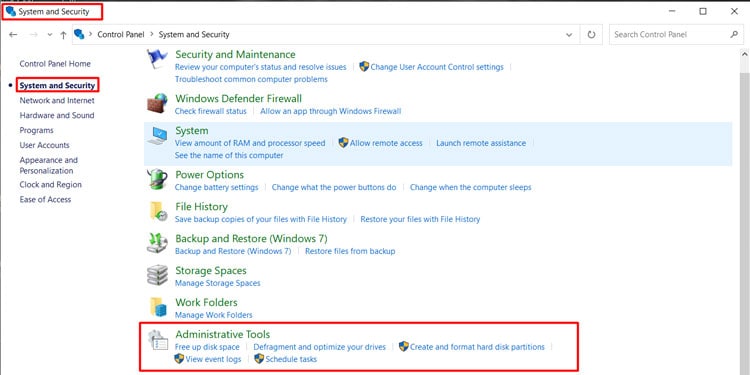Open Security and Maintenance heading
This screenshot has height=375, width=750.
pos(235,55)
